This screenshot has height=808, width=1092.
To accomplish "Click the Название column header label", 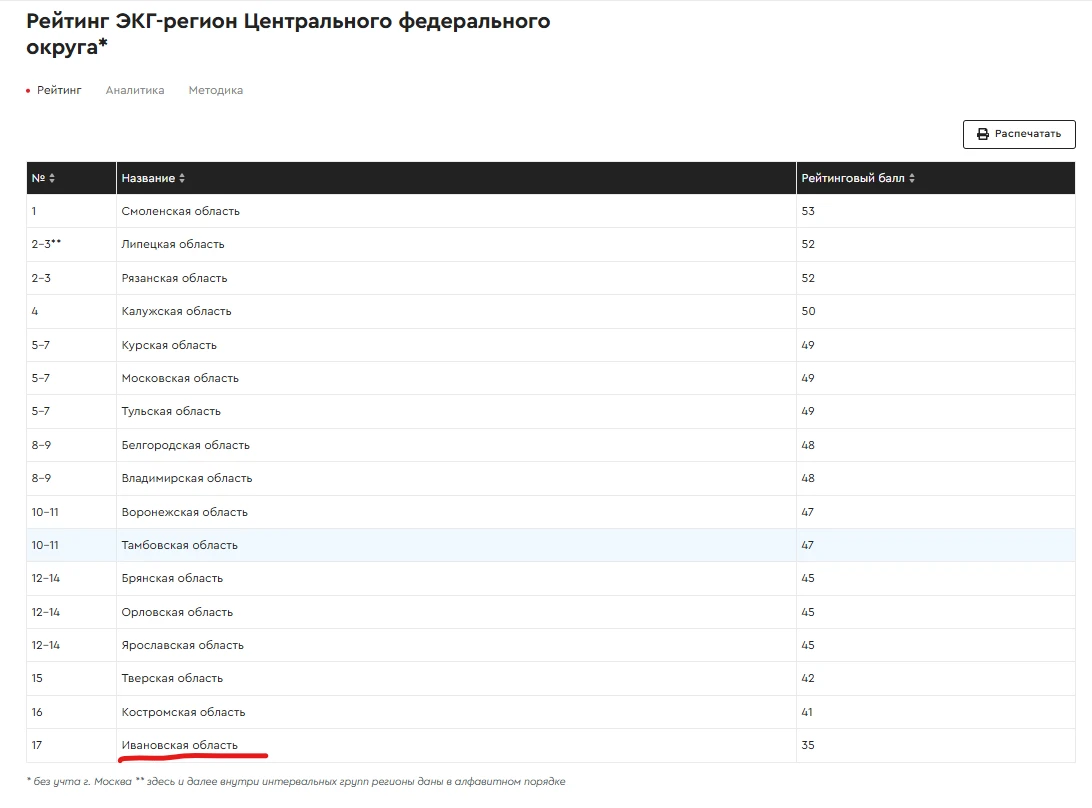I will [148, 178].
